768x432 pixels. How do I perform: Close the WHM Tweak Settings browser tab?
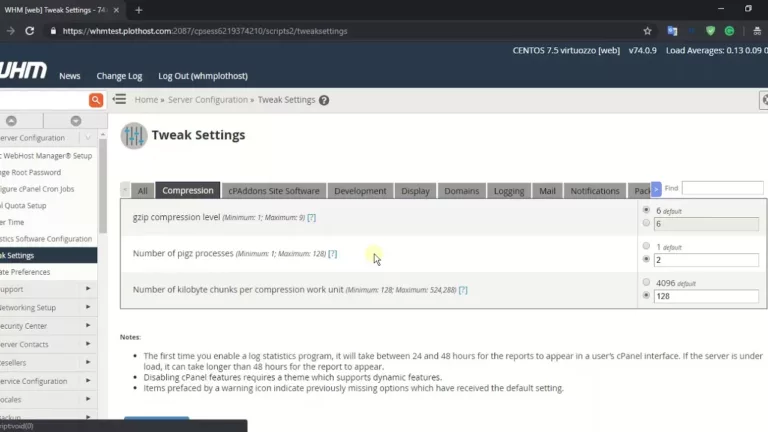pyautogui.click(x=116, y=10)
